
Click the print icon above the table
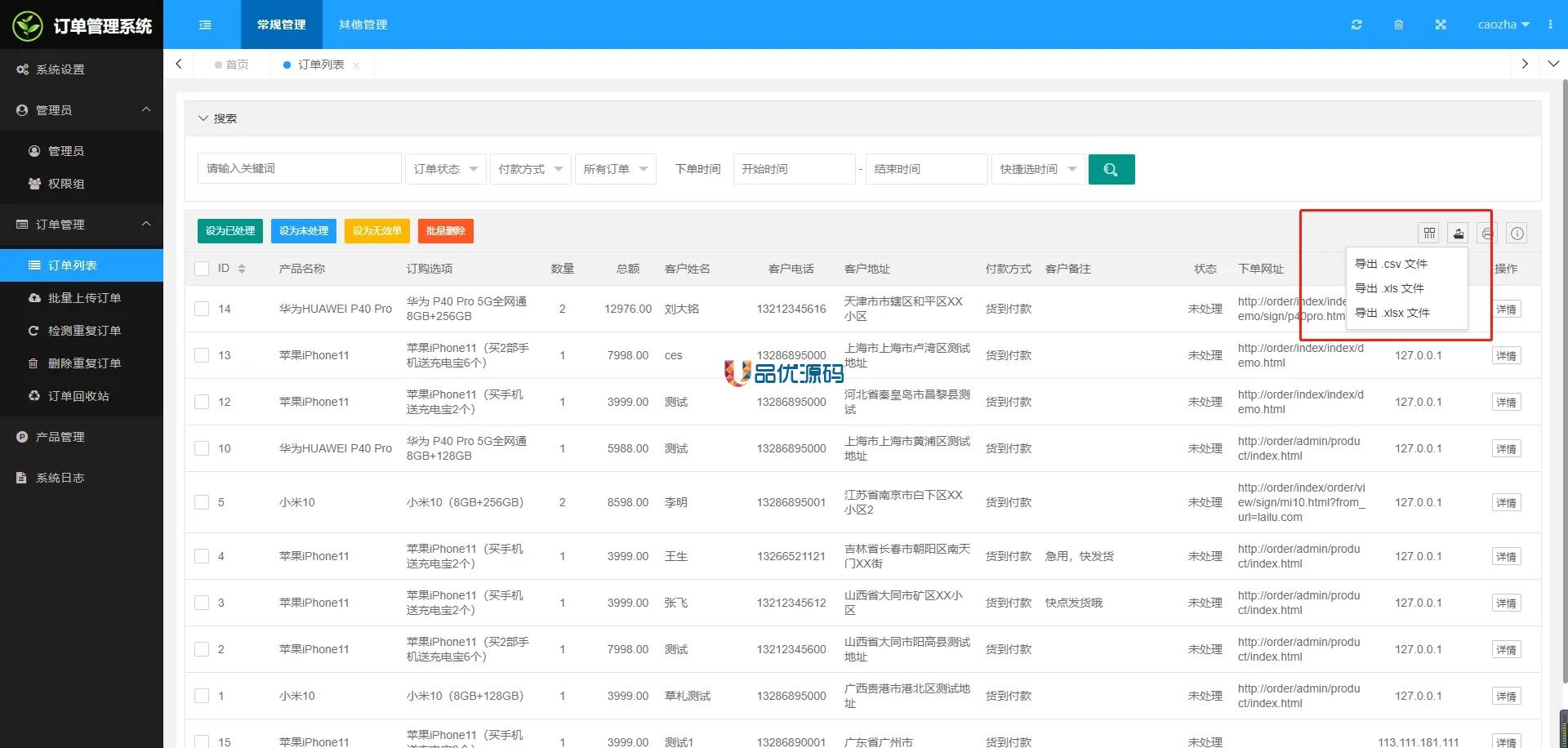tap(1487, 234)
